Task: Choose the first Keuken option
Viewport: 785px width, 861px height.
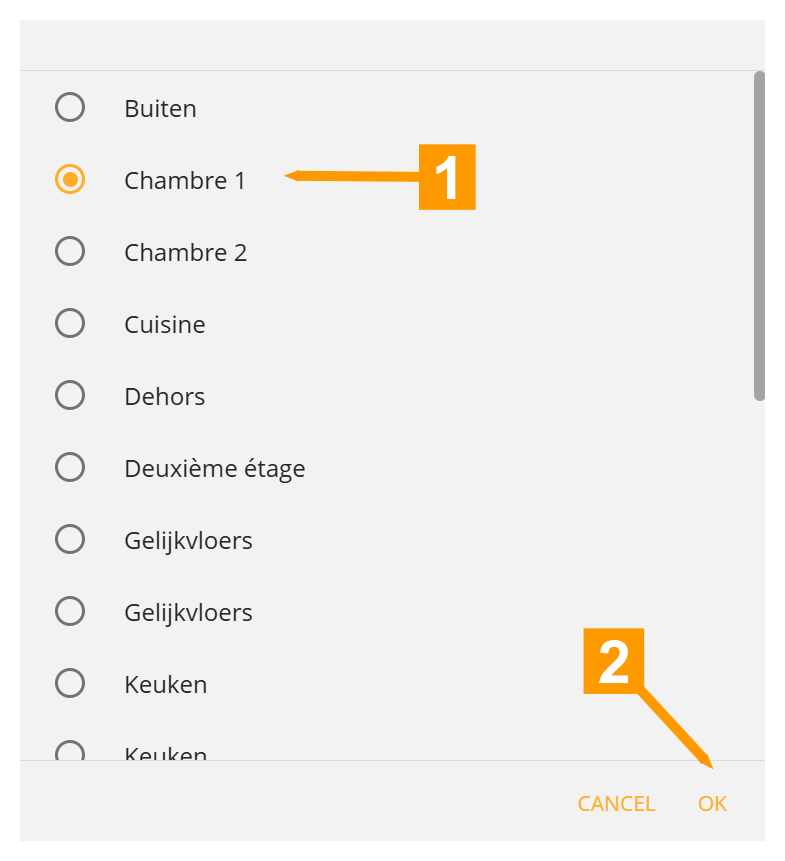Action: [x=70, y=683]
